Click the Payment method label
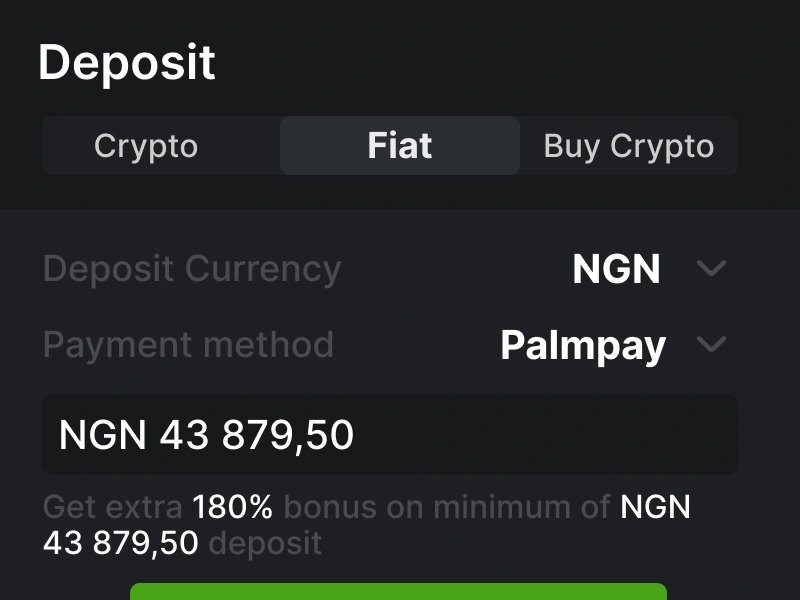Image resolution: width=800 pixels, height=600 pixels. (x=188, y=345)
